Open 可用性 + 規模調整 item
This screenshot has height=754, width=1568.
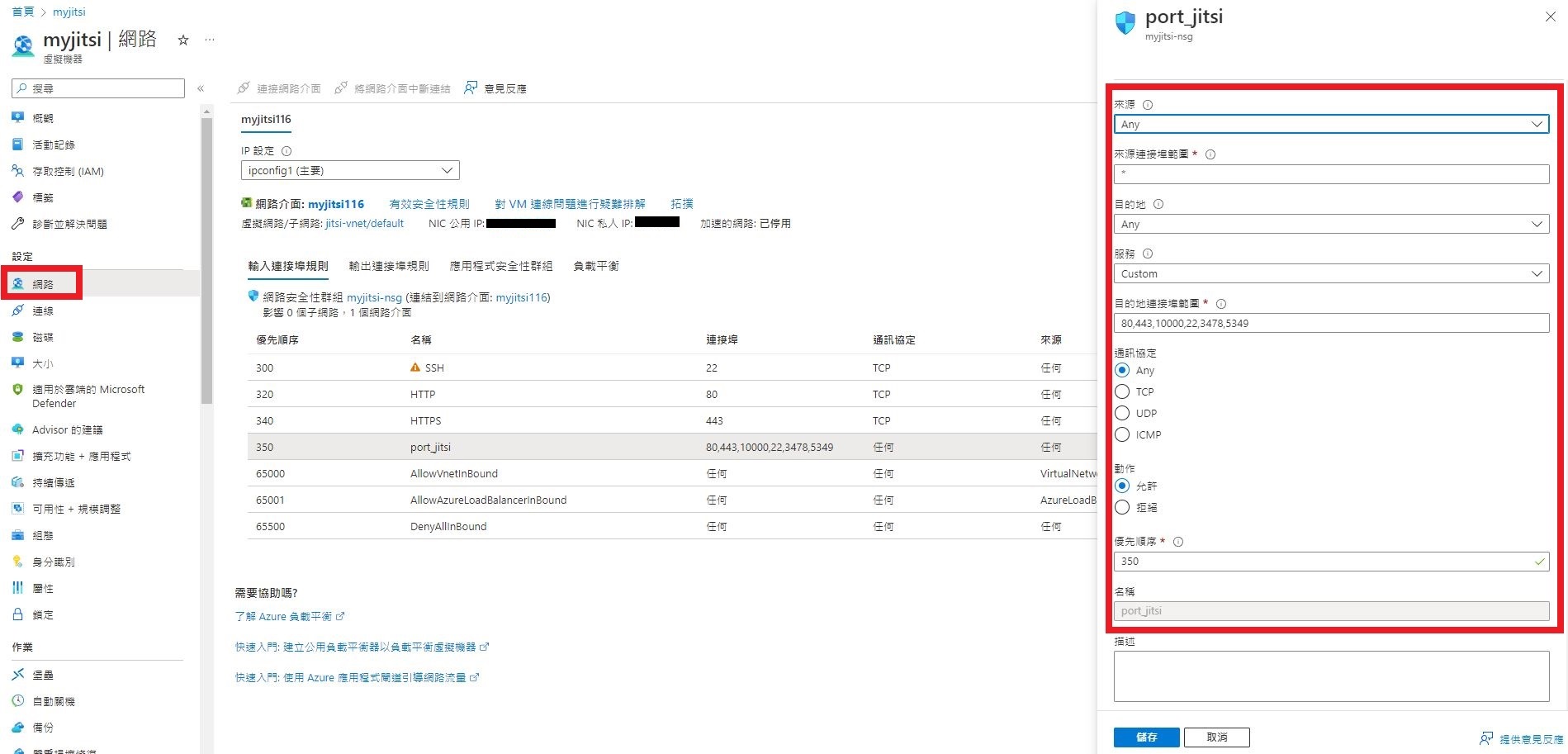tap(76, 509)
